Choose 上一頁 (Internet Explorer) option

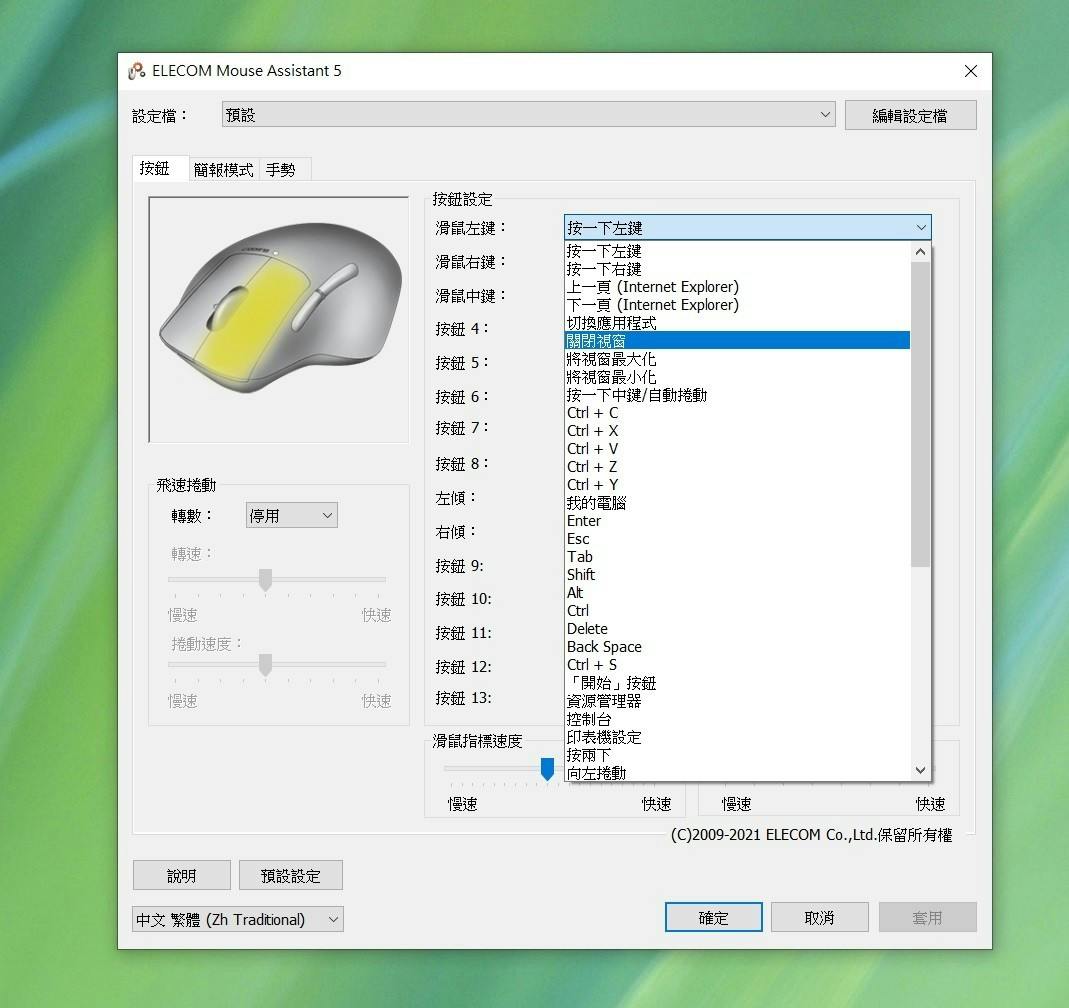(738, 287)
